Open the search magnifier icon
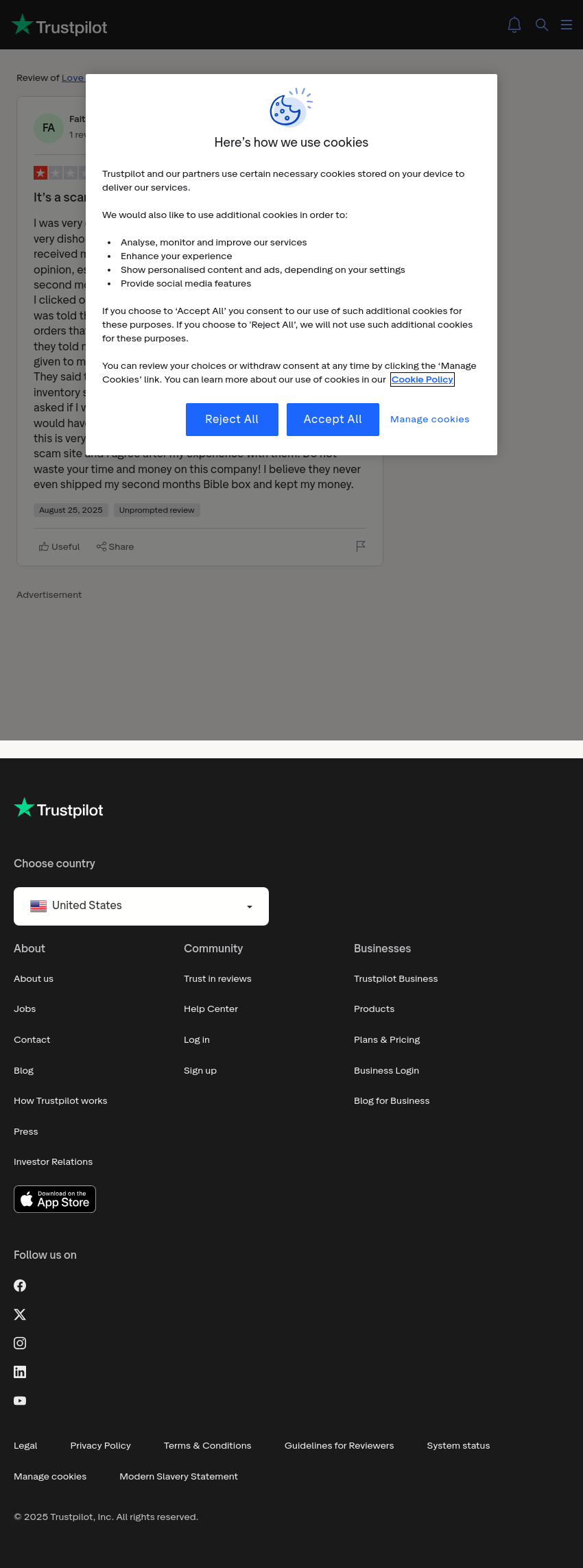This screenshot has height=1568, width=583. (x=542, y=25)
